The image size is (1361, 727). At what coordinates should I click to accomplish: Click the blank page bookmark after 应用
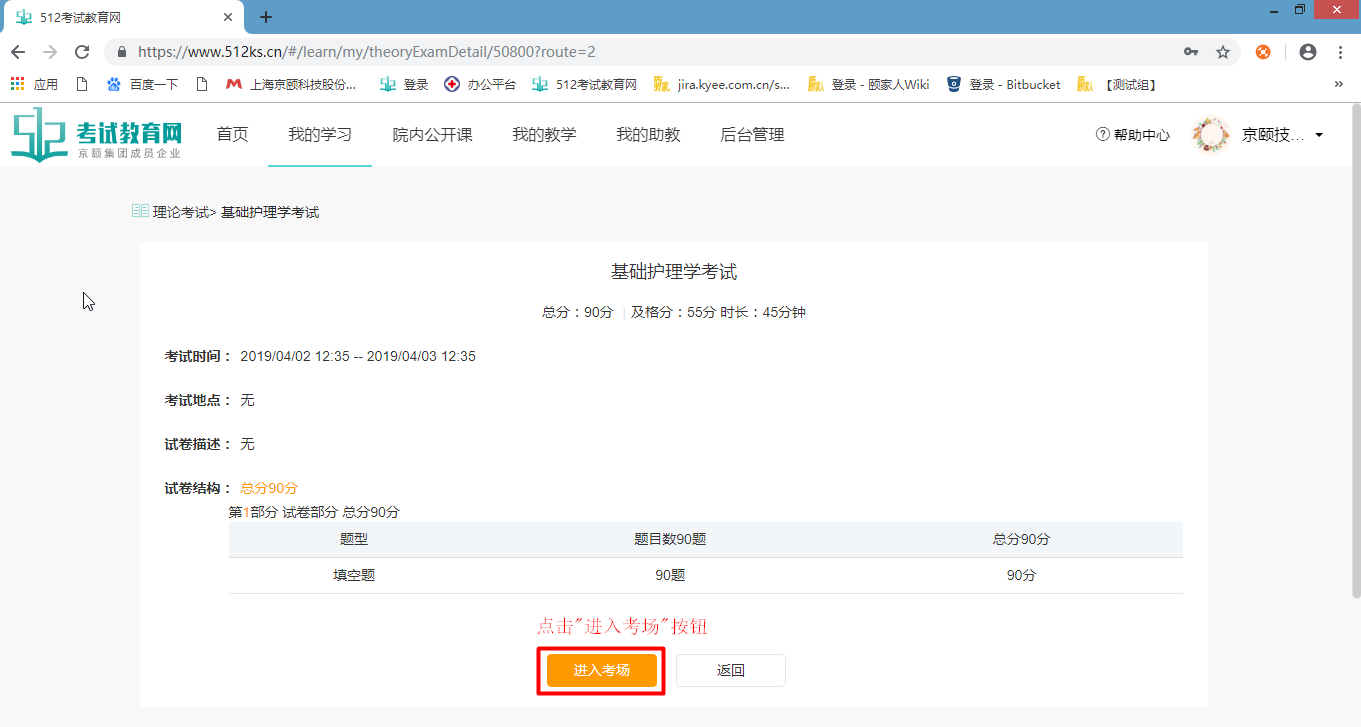click(82, 84)
